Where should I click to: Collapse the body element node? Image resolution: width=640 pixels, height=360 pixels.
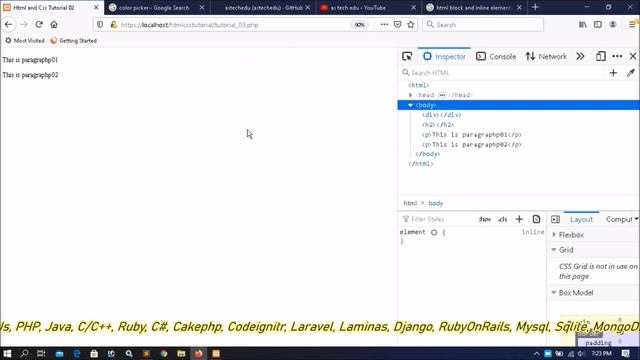[411, 105]
